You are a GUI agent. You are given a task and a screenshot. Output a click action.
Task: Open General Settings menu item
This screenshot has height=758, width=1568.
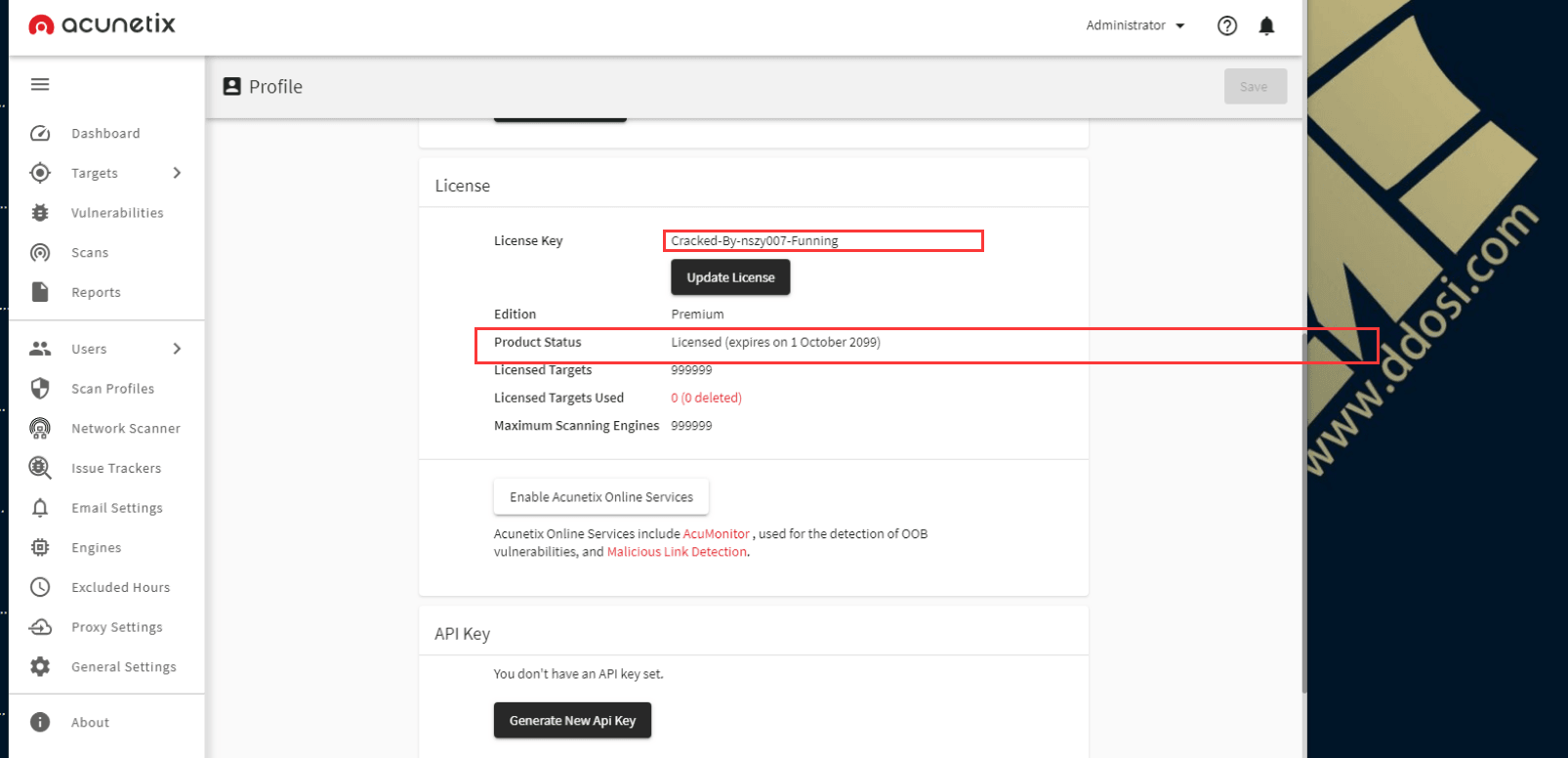click(x=124, y=667)
